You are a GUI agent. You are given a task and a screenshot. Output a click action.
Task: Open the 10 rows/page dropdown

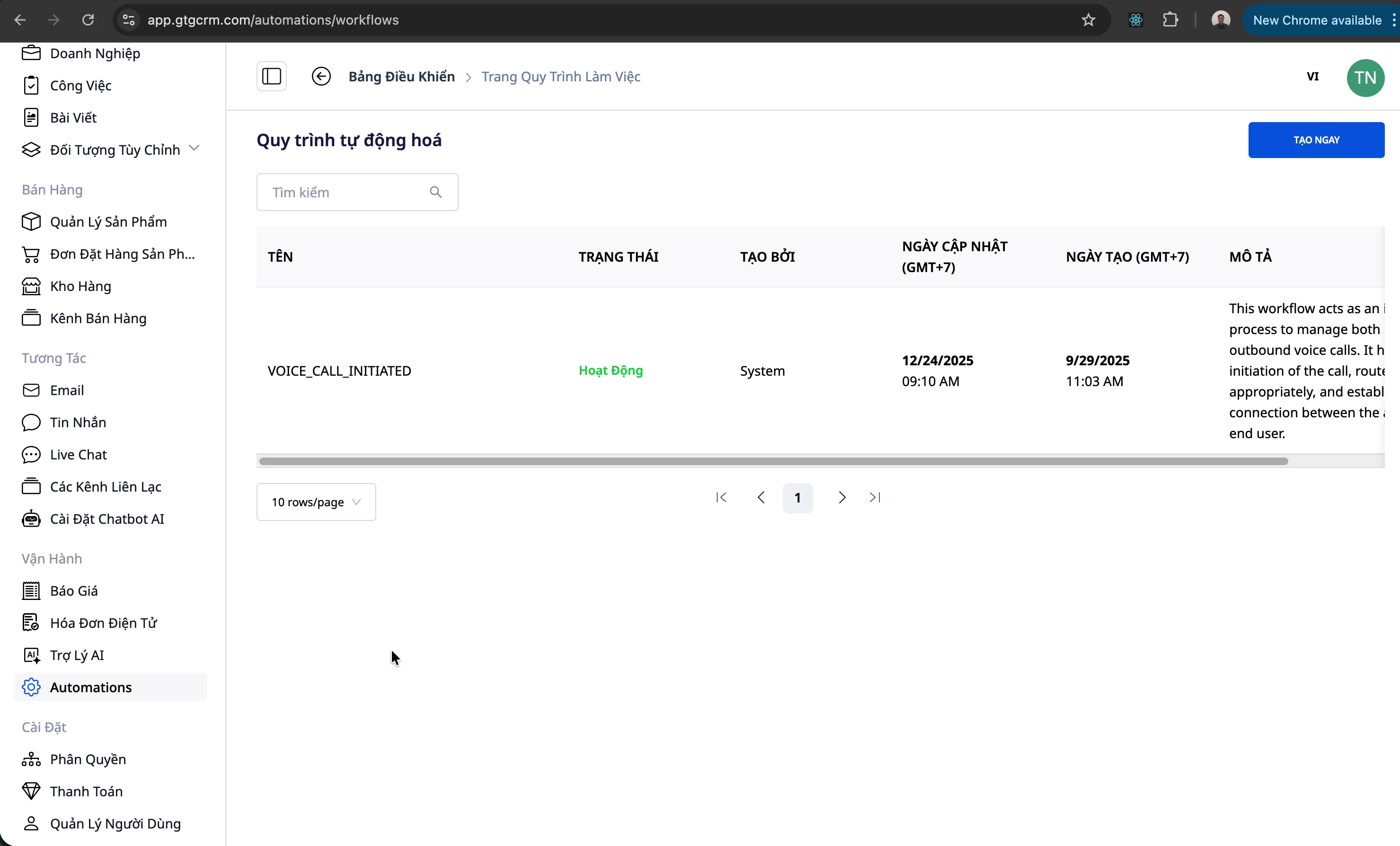pos(316,502)
